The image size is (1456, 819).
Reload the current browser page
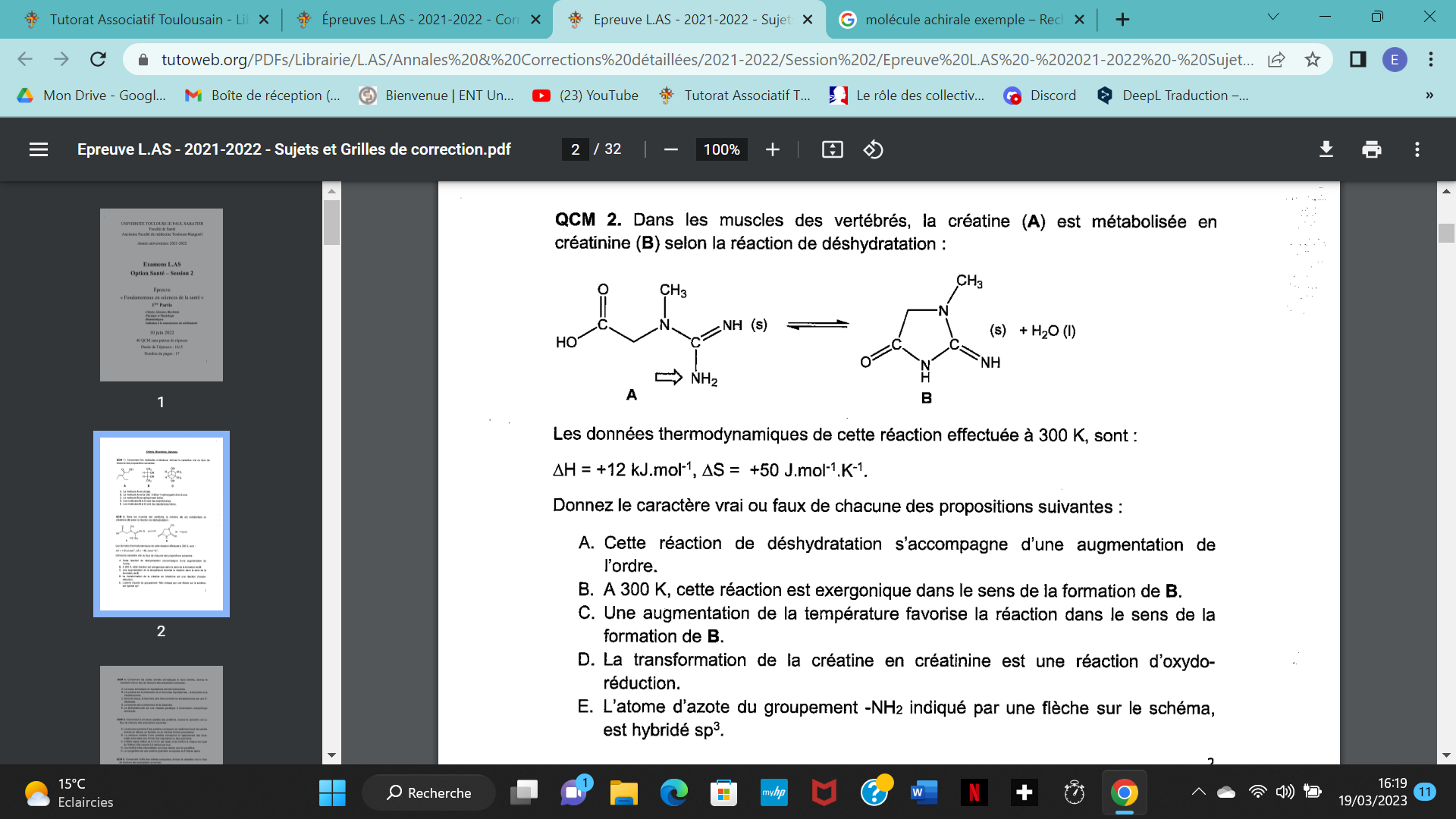click(98, 59)
